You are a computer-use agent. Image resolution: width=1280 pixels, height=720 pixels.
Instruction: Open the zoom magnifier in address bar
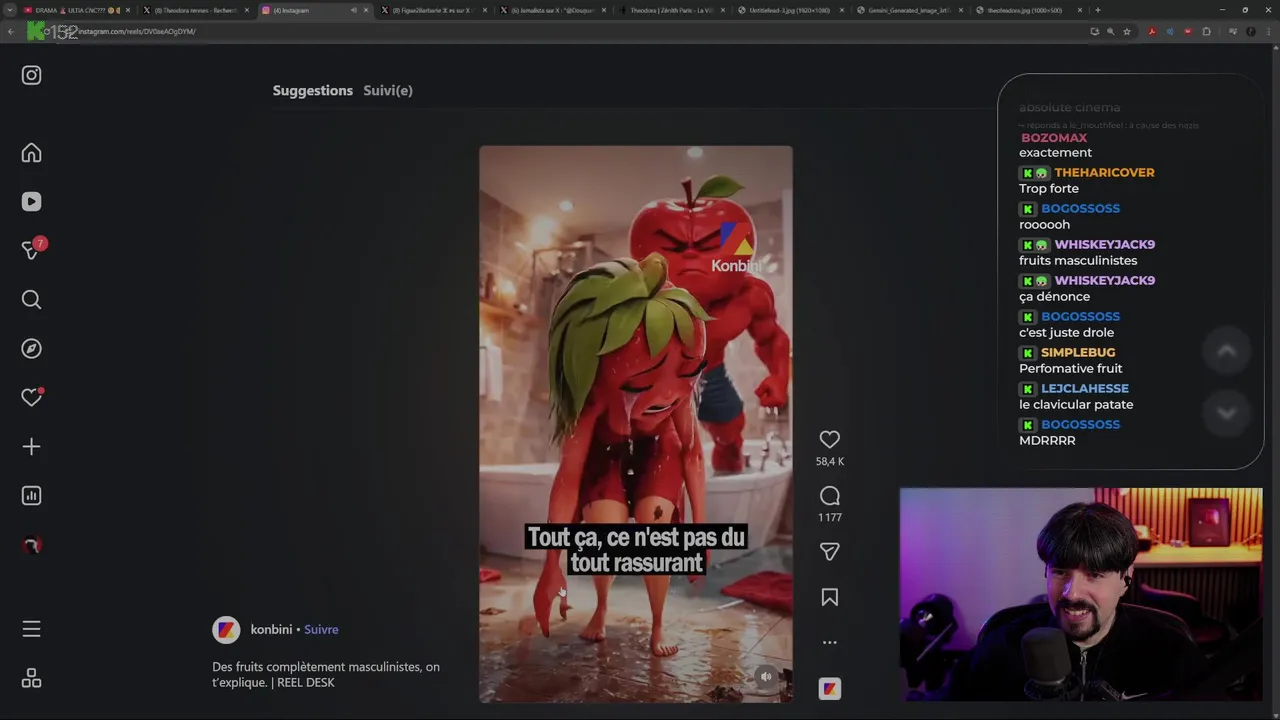coord(1110,31)
